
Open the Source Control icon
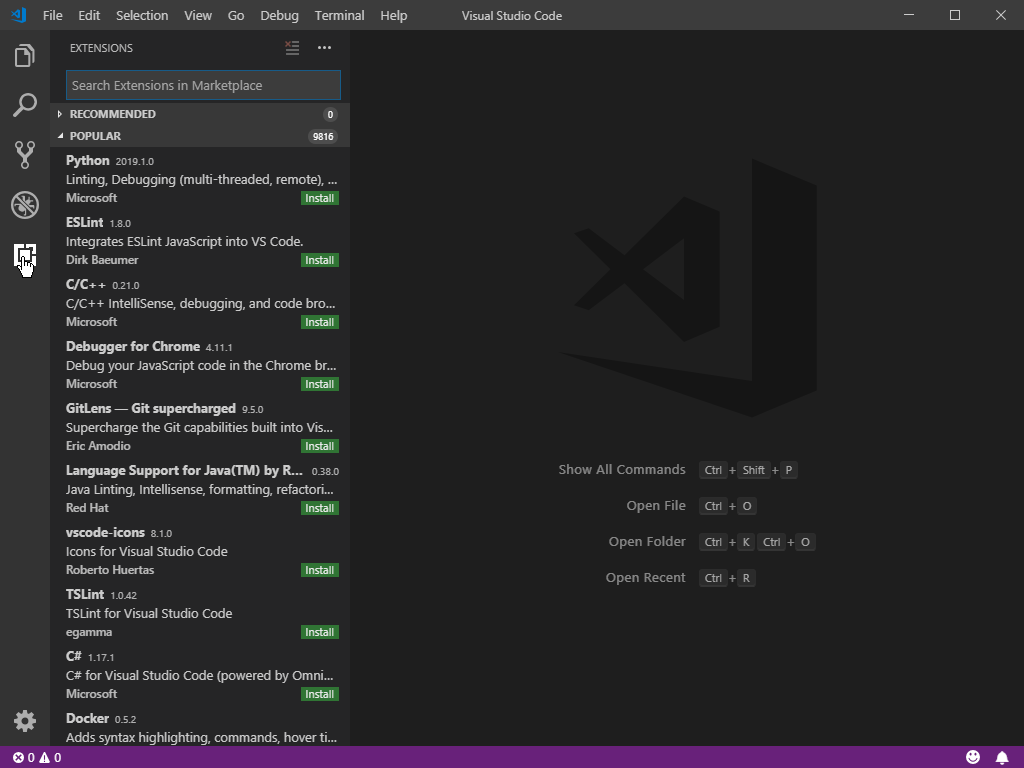click(25, 155)
